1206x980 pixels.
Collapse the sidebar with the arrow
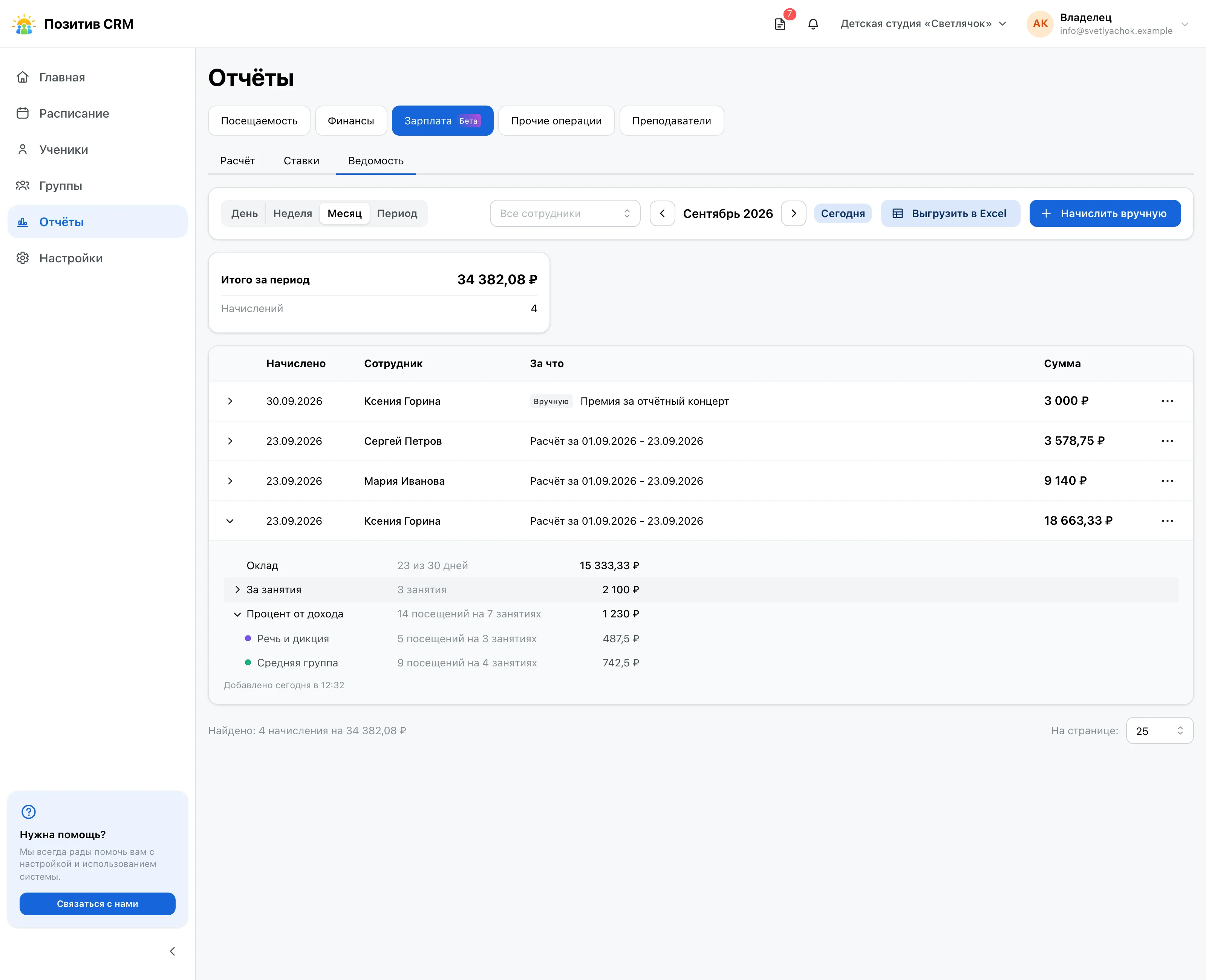(173, 951)
